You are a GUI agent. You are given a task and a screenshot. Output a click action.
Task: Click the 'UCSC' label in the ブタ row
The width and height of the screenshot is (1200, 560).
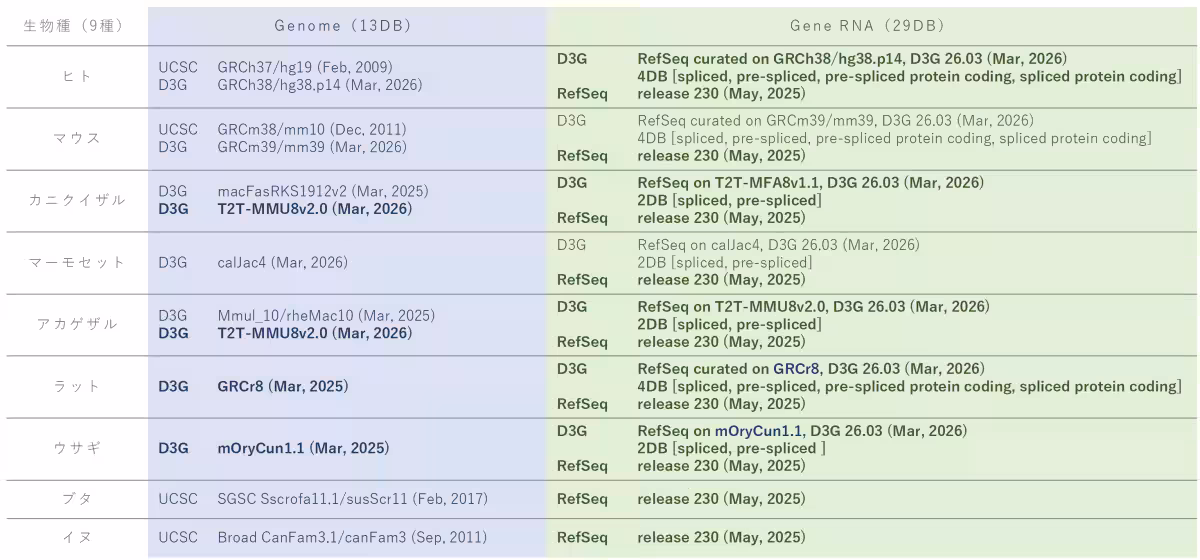click(178, 498)
